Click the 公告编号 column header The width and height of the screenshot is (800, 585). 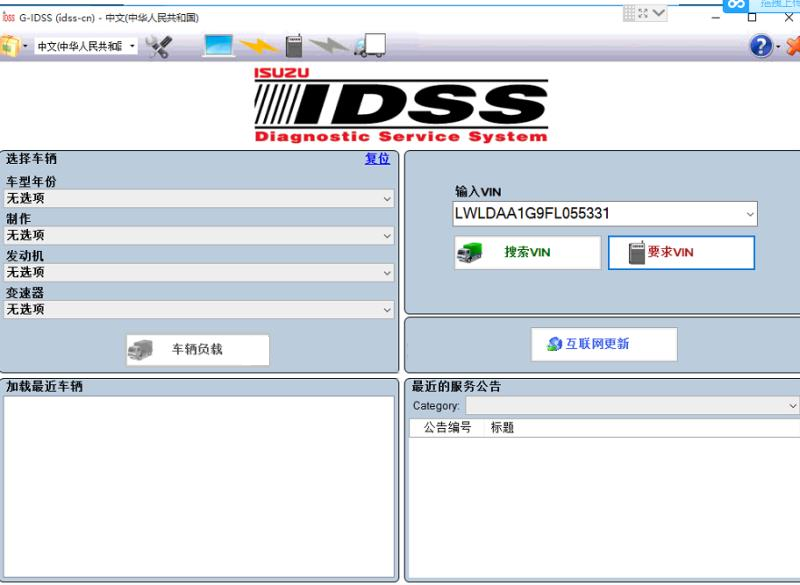tap(447, 427)
